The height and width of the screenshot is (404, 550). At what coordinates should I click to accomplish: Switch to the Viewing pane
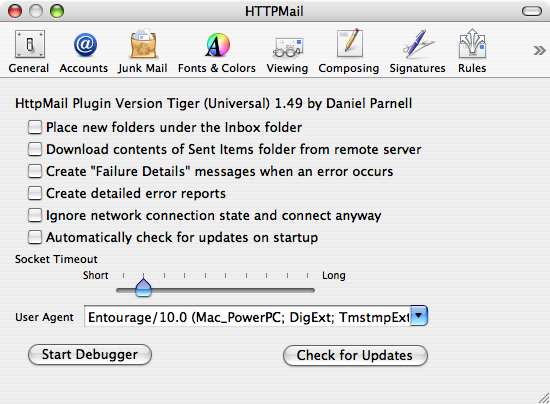(287, 52)
